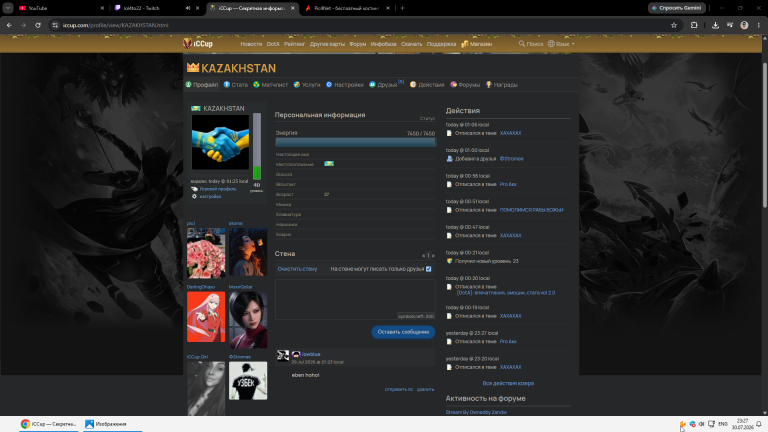Click the friend-added icon beside @Stromae action
The image size is (768, 432).
449,159
